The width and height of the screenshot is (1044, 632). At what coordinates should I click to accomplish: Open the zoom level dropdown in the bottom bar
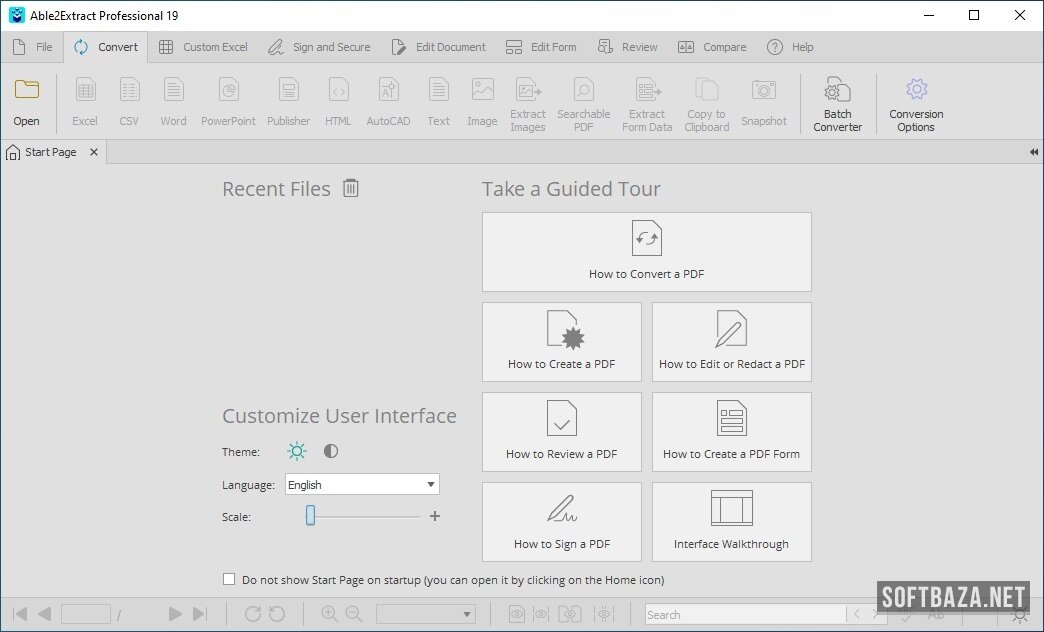(426, 614)
